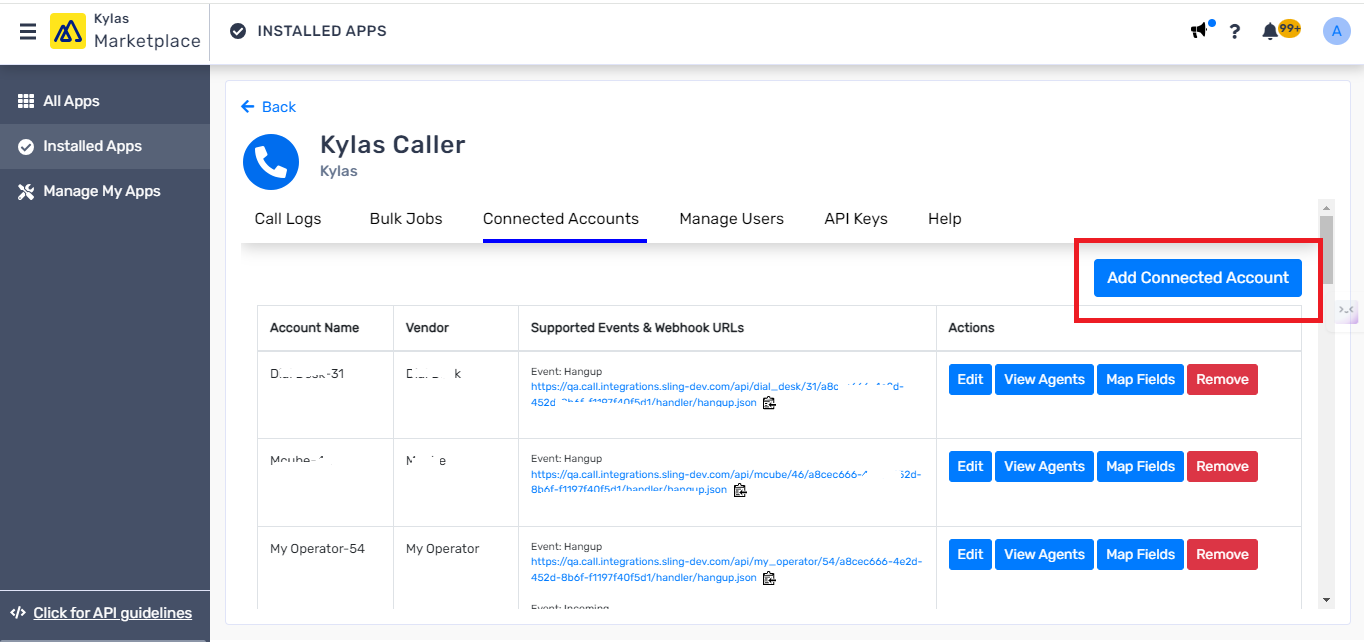Copy webhook URL in the first account row

pos(769,403)
